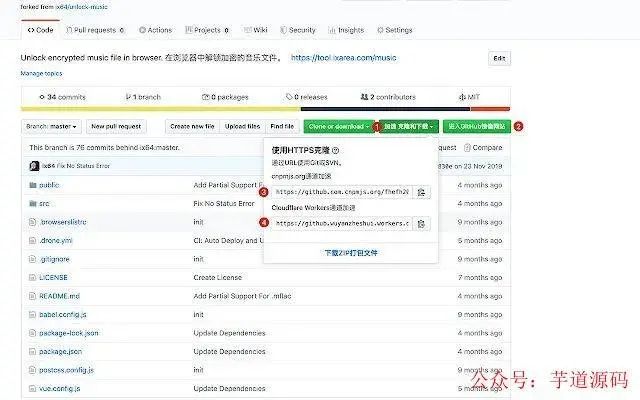This screenshot has height=400, width=640.
Task: Open 0 releases page
Action: (x=307, y=97)
